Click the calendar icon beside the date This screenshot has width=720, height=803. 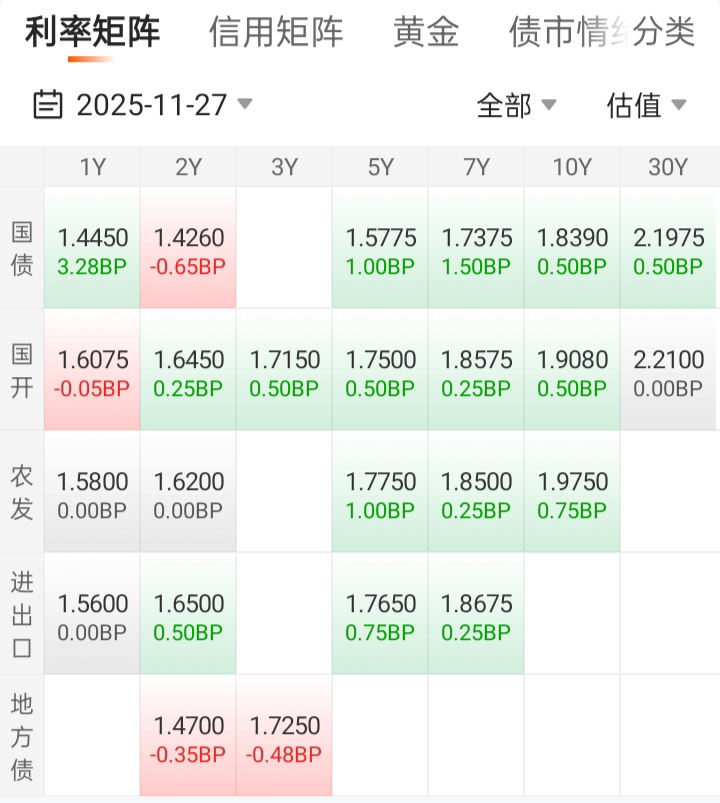tap(47, 104)
